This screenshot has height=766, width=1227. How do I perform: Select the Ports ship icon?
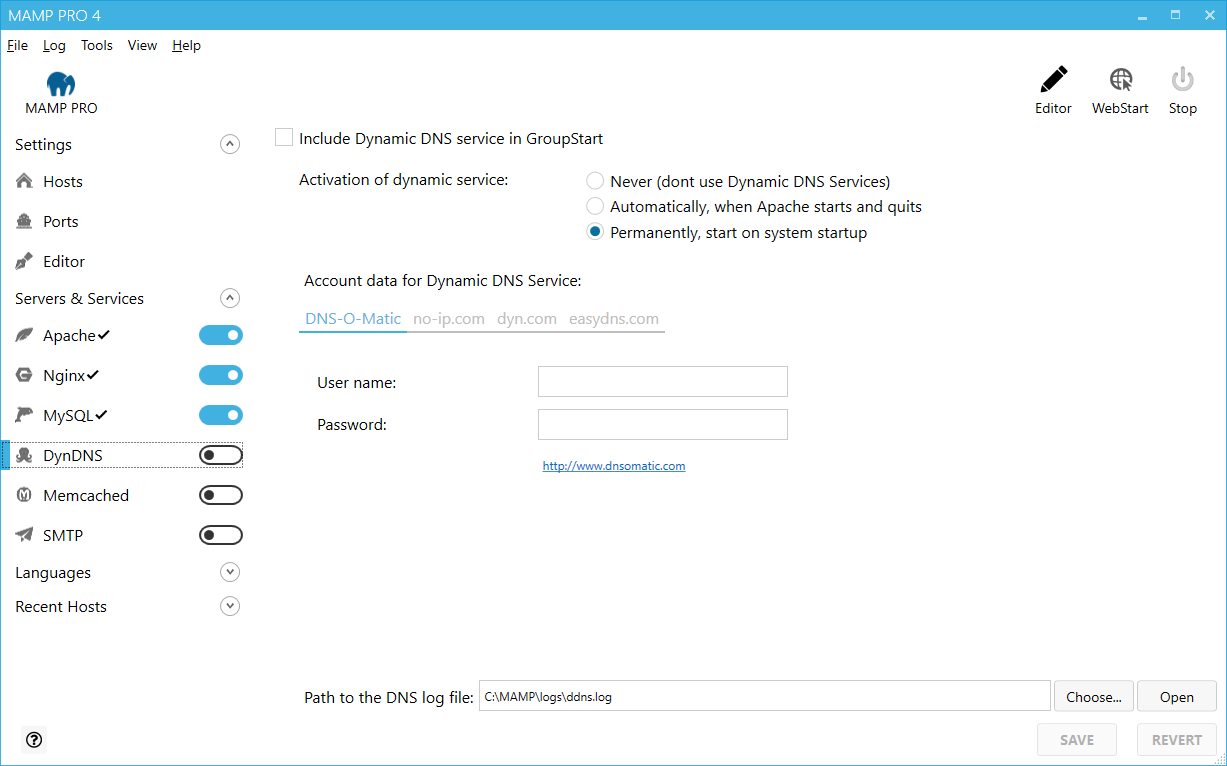[25, 221]
